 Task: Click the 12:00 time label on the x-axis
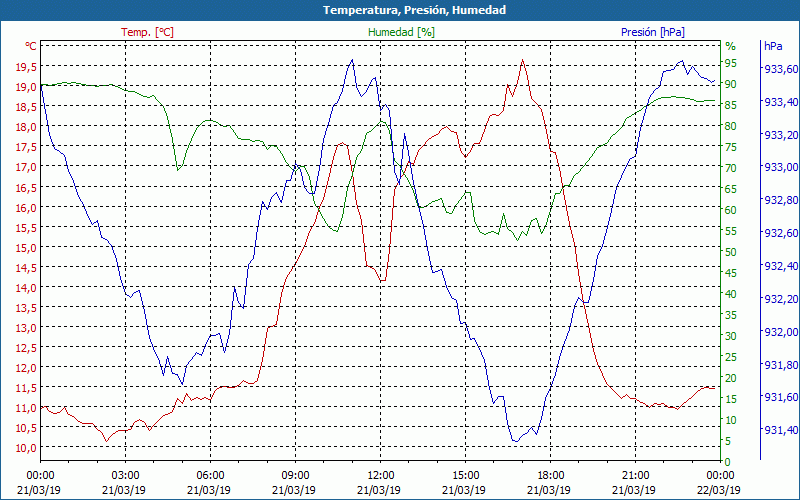pyautogui.click(x=381, y=475)
